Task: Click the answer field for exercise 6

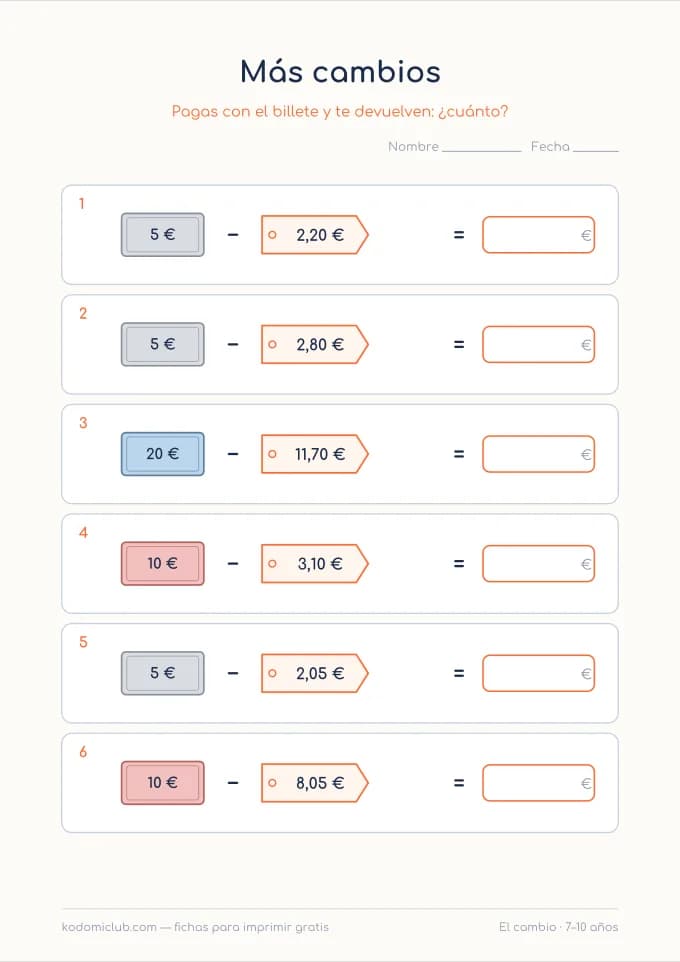Action: 538,783
